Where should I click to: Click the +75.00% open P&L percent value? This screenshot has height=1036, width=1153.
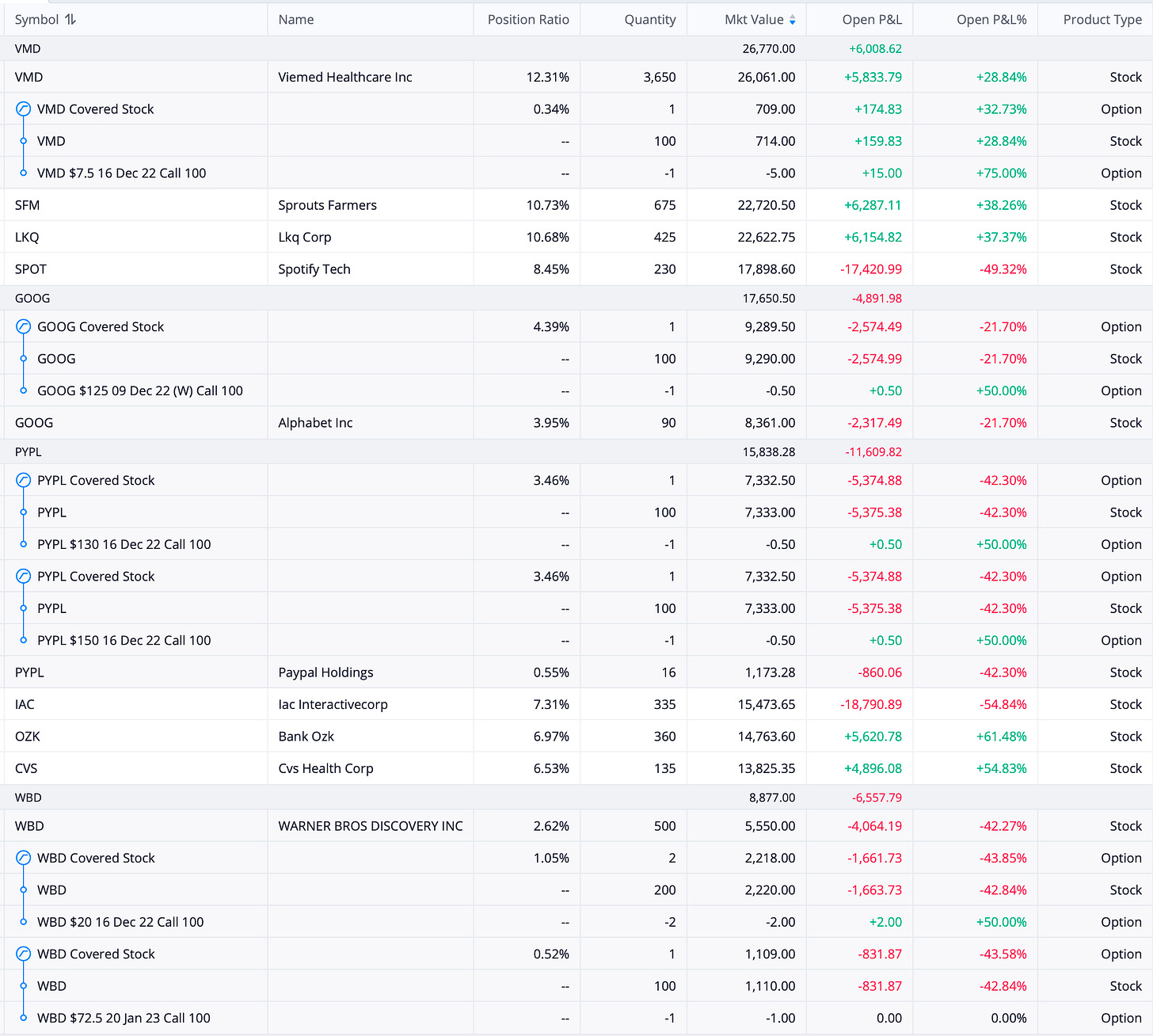(1002, 173)
